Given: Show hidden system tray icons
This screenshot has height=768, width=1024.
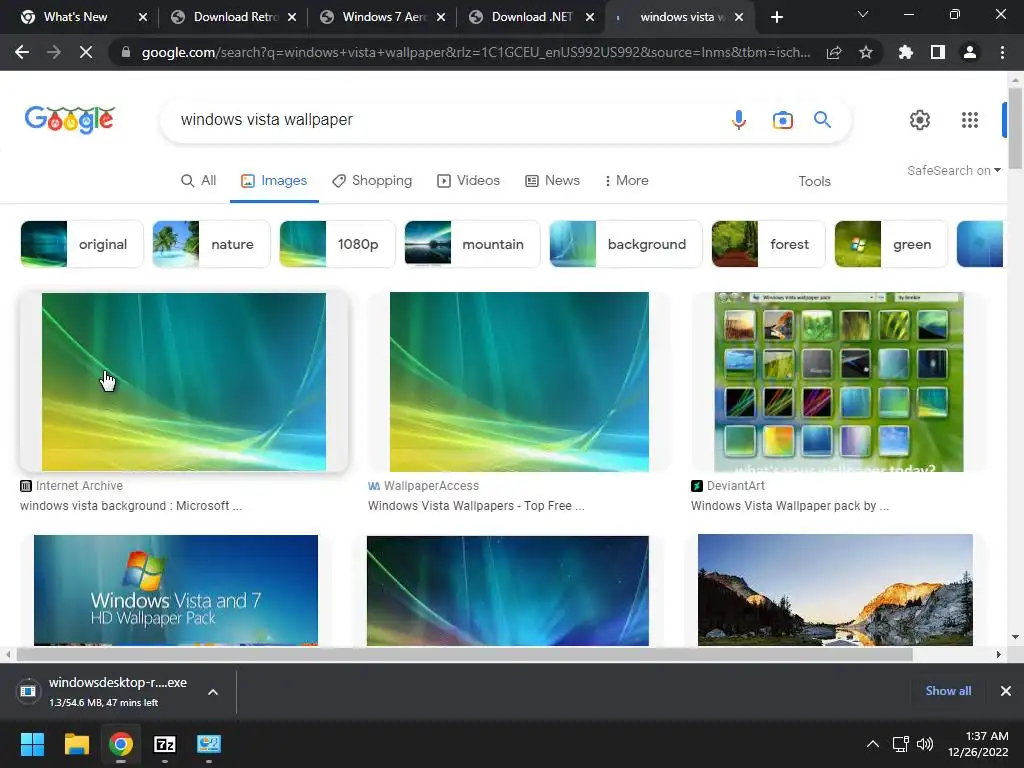Looking at the screenshot, I should tap(872, 744).
